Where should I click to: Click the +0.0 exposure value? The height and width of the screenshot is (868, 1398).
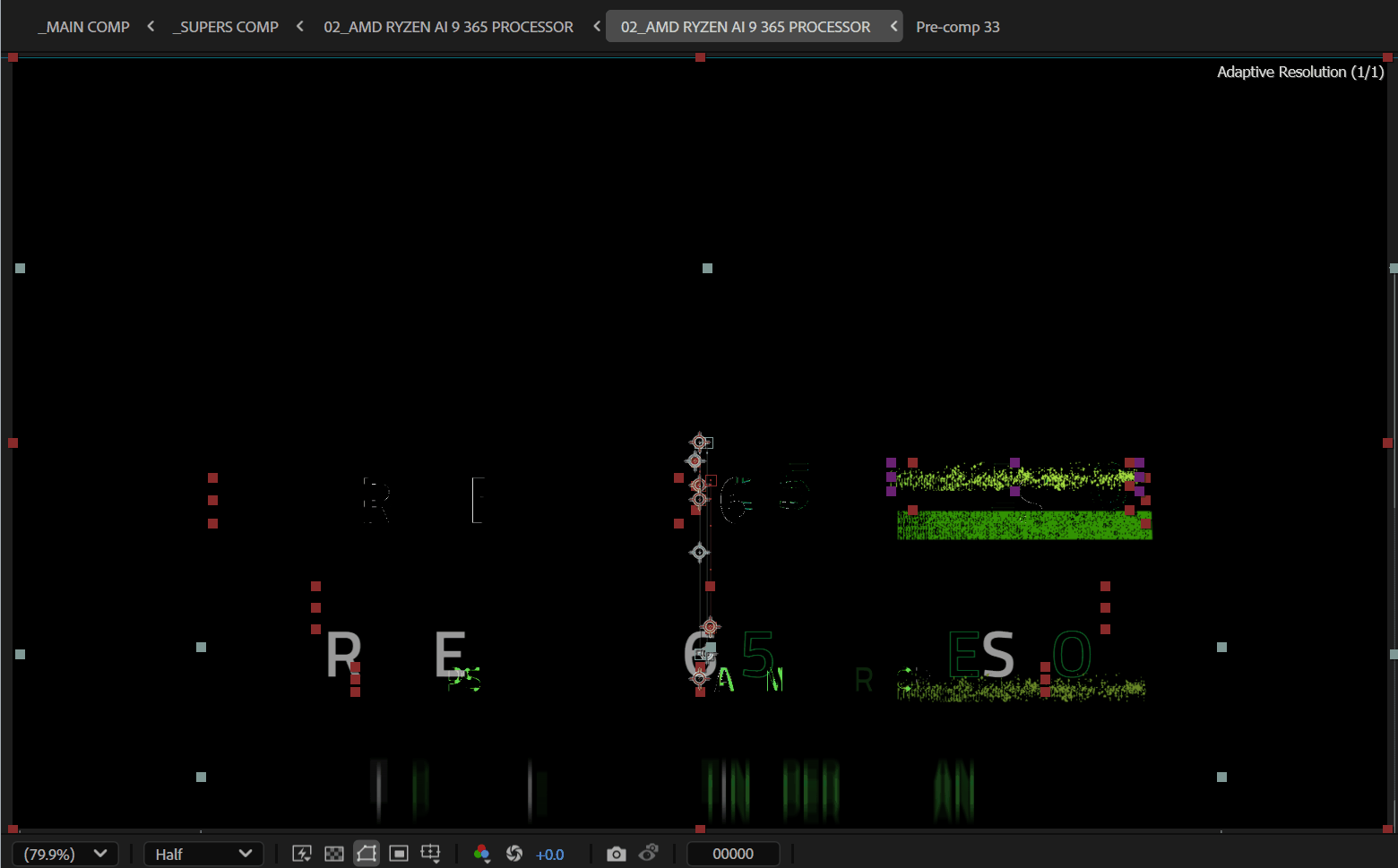click(550, 855)
